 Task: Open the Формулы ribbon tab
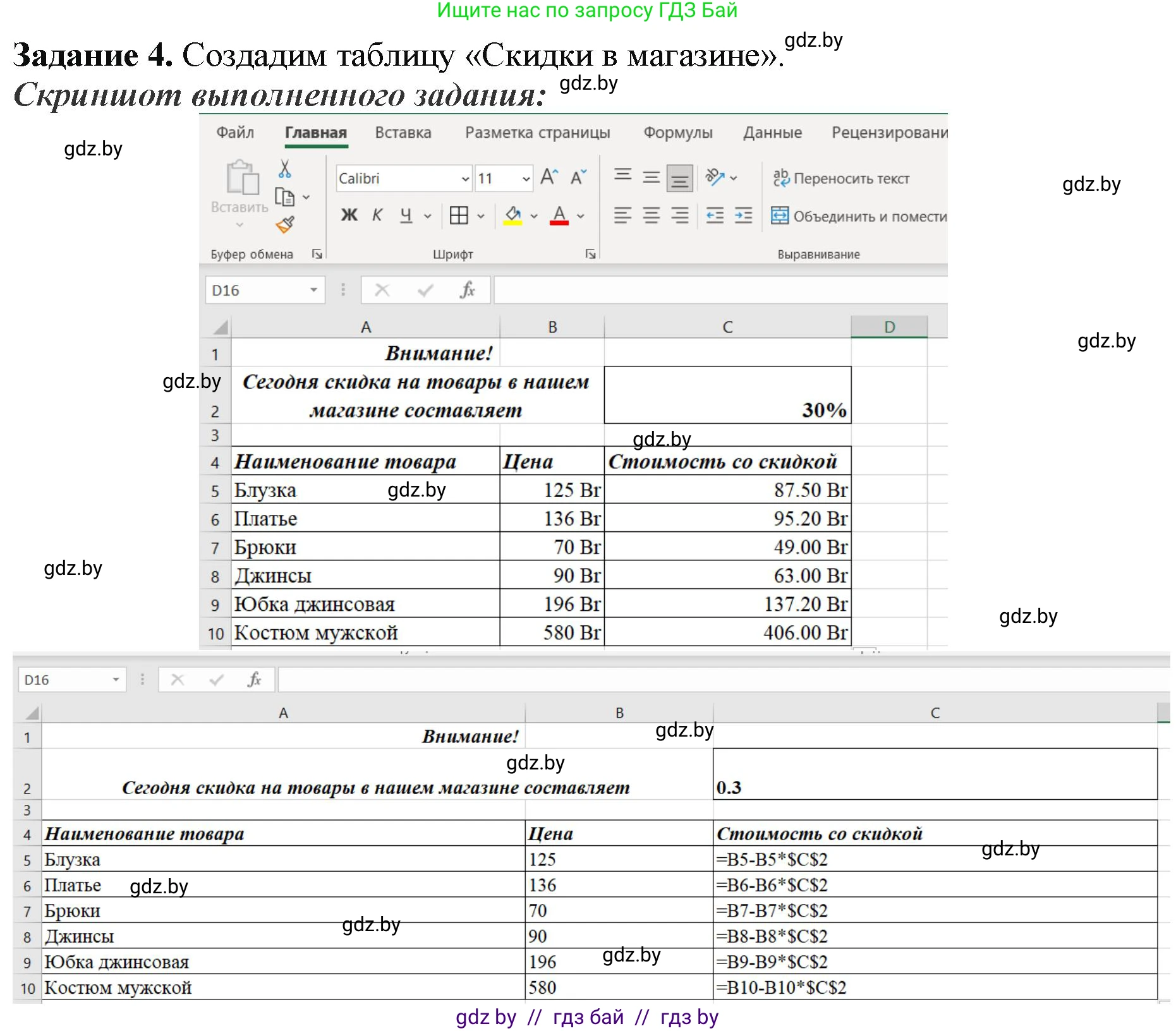pyautogui.click(x=678, y=132)
